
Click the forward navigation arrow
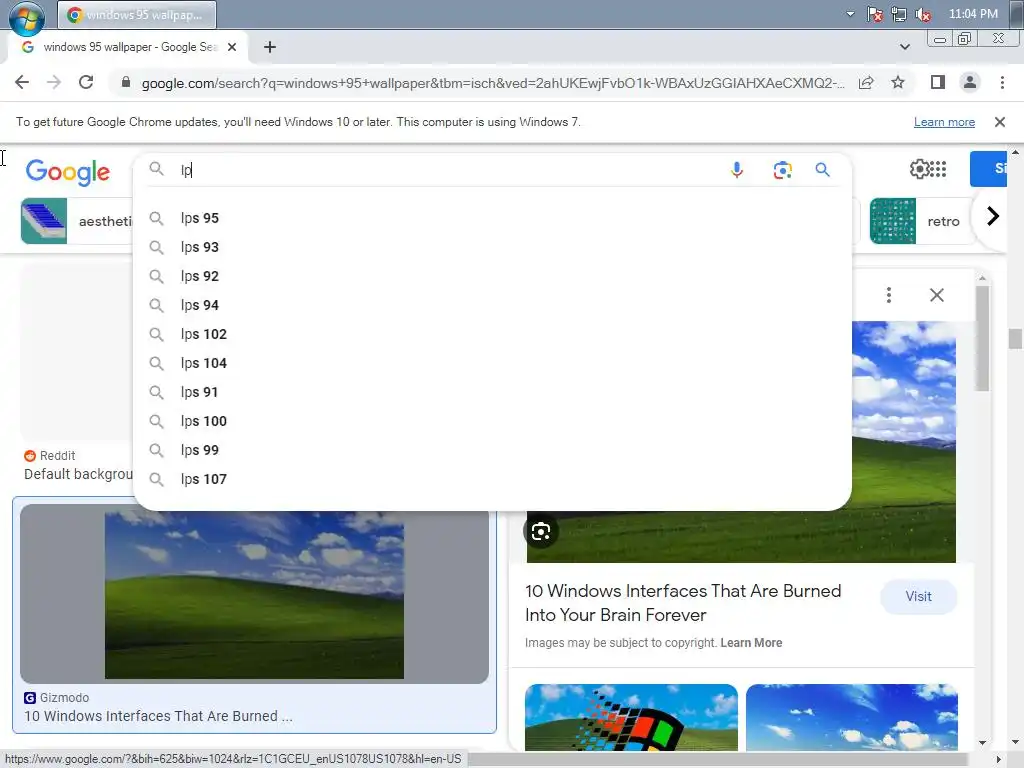click(x=54, y=82)
